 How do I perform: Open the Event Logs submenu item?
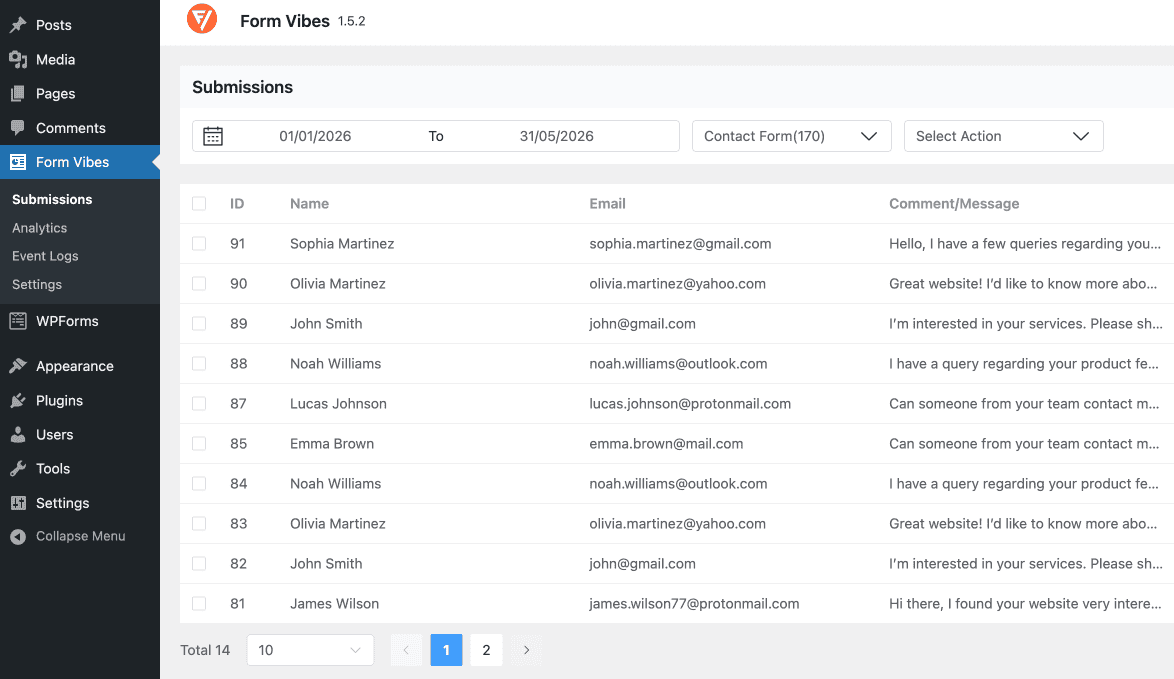click(45, 256)
